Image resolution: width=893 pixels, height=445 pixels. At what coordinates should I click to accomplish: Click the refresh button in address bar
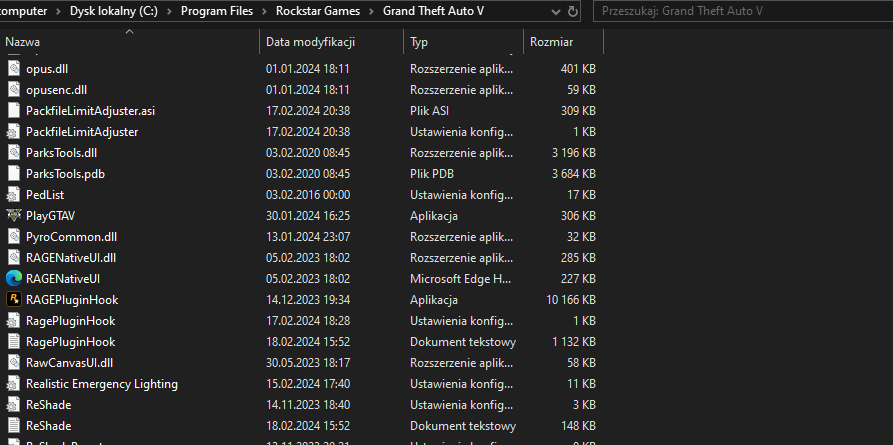click(x=573, y=12)
